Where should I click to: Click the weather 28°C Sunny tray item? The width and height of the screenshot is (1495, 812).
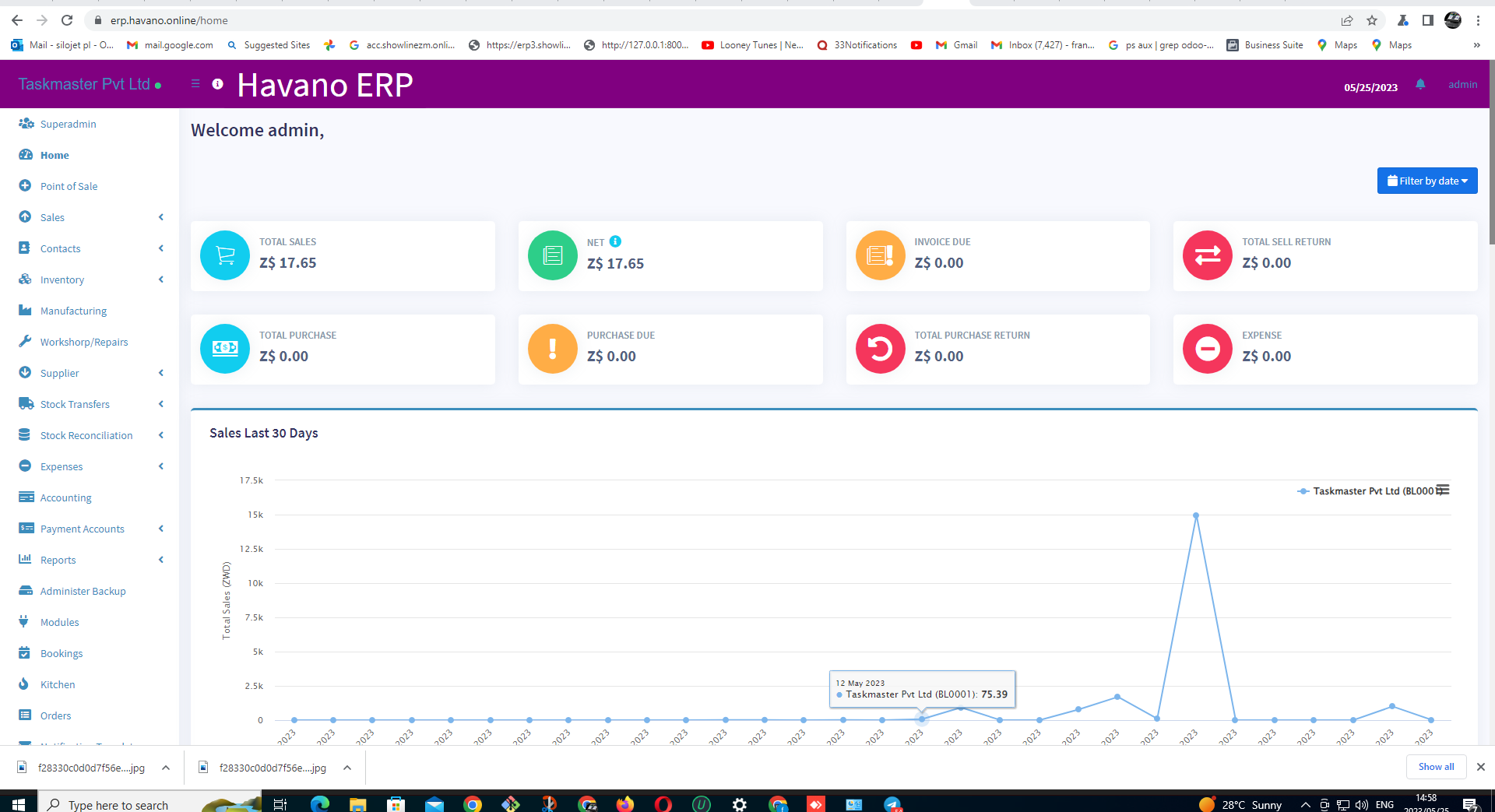pos(1241,804)
